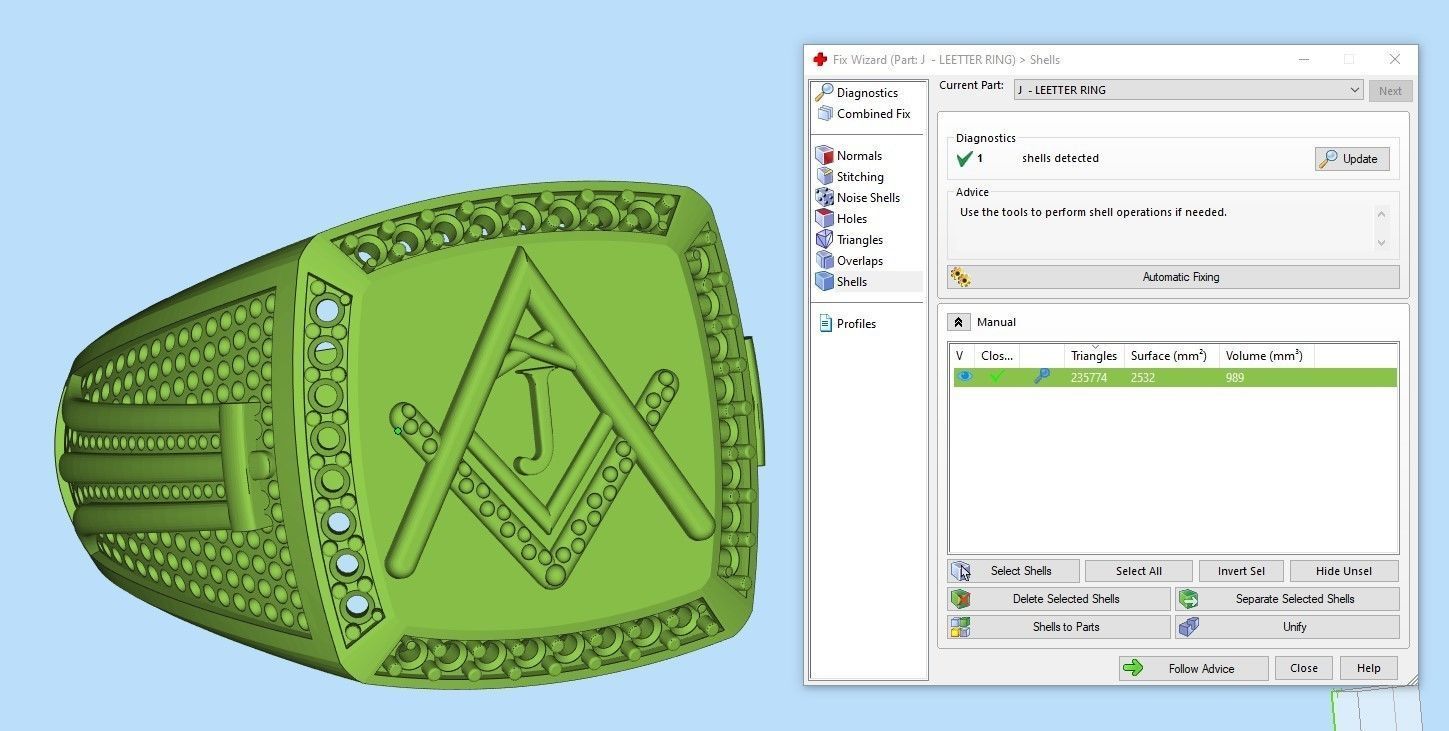The image size is (1449, 731).
Task: Click the green closed checkmark in shell row
Action: point(996,377)
